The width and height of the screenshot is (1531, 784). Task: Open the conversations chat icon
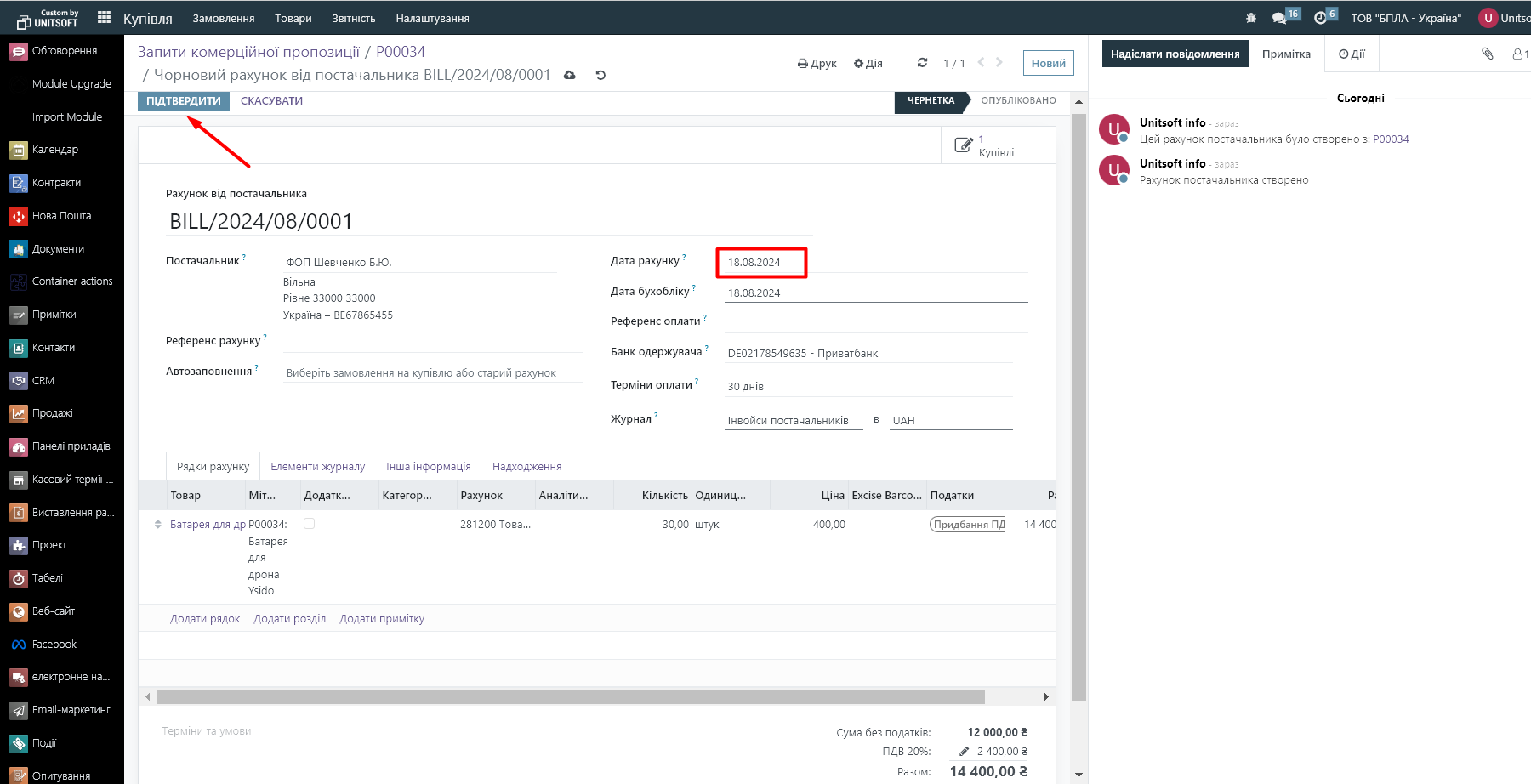point(1279,18)
